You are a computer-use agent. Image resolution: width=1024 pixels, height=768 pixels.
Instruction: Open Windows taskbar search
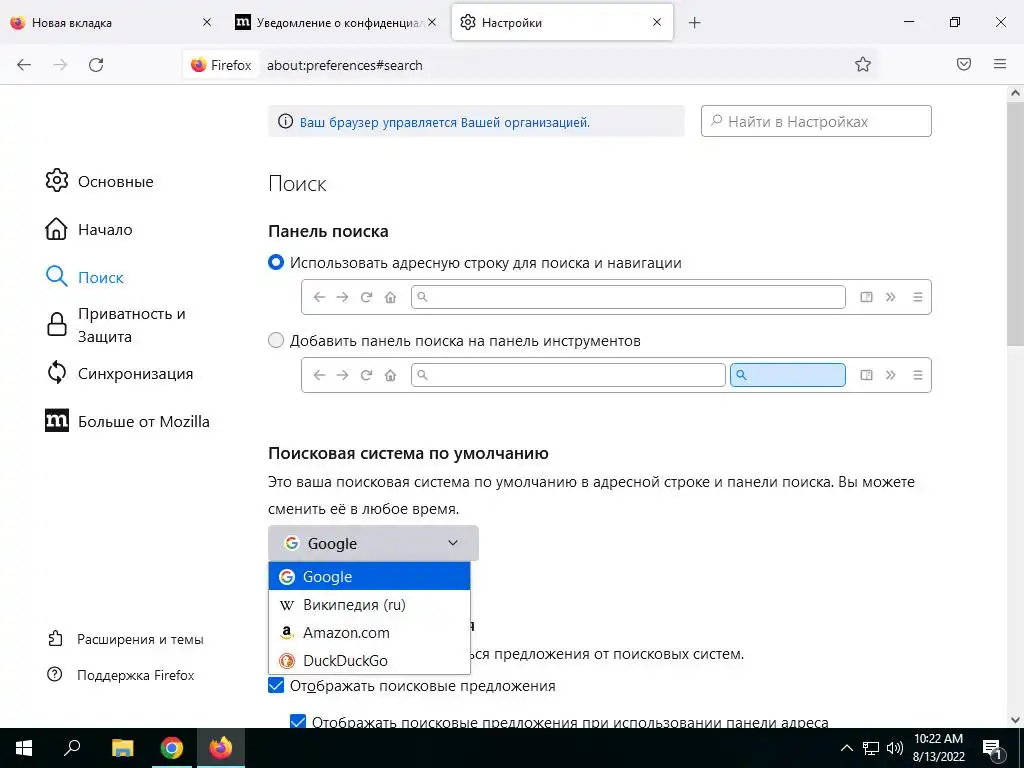coord(72,748)
